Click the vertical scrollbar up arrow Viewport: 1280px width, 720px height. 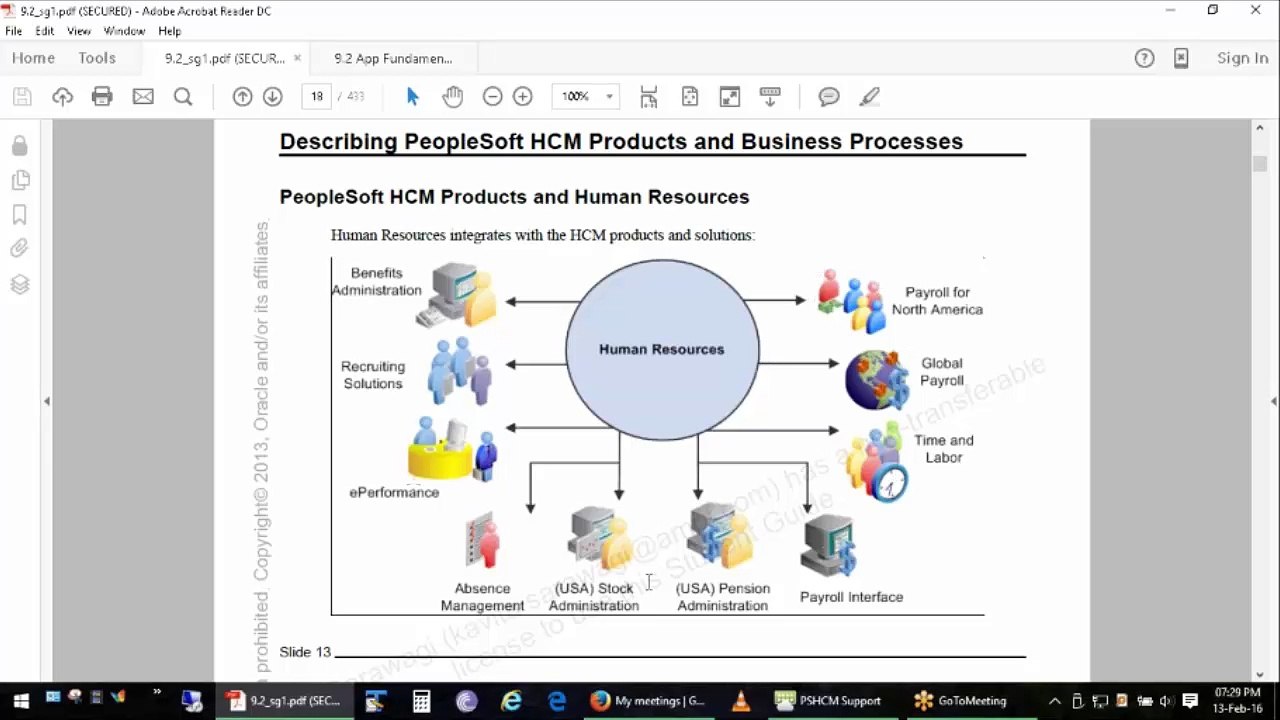click(x=1259, y=128)
